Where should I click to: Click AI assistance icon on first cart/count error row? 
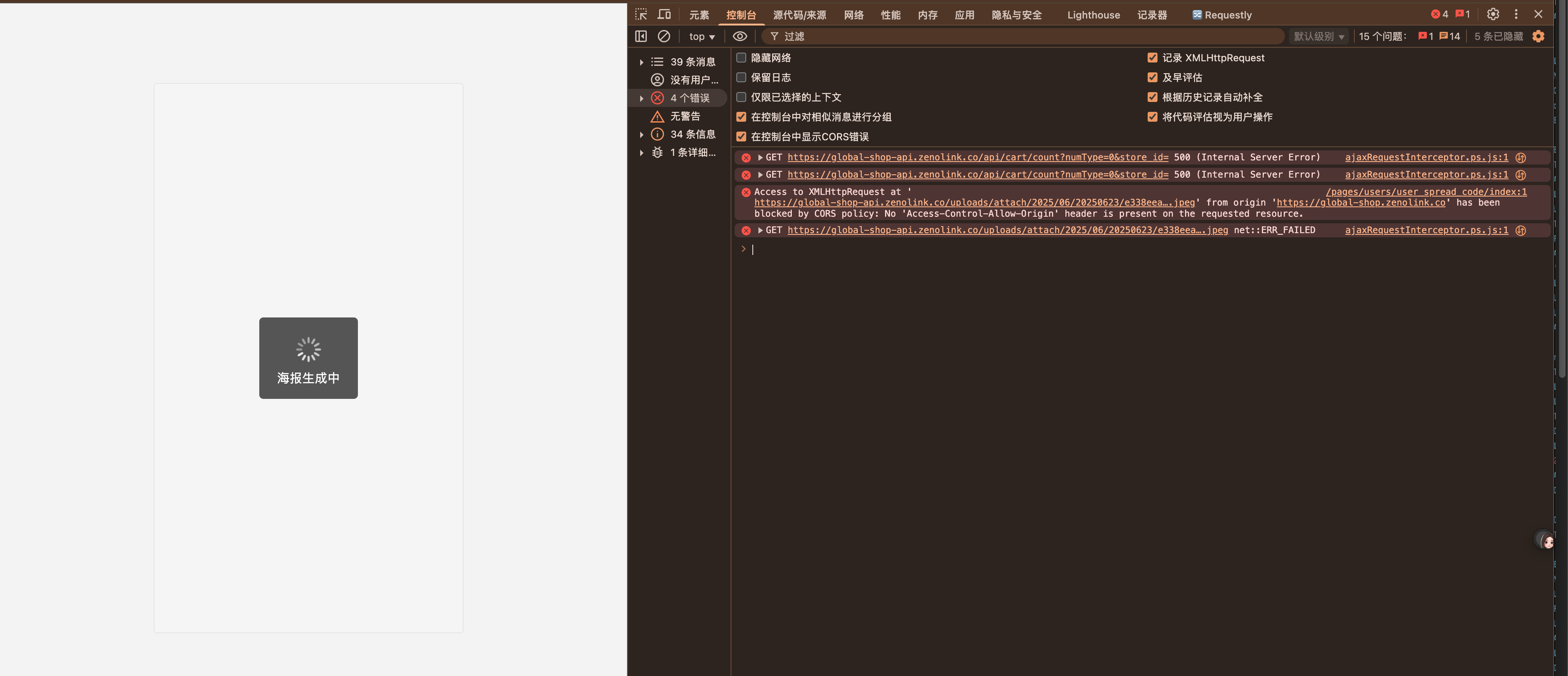click(1520, 158)
